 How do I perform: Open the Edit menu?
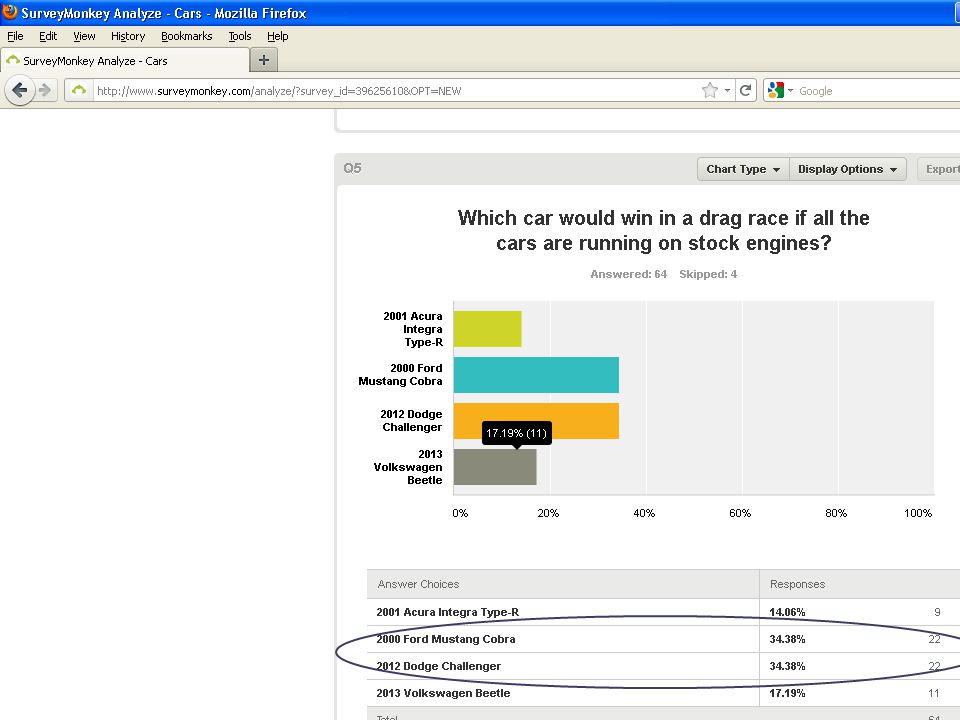[48, 36]
